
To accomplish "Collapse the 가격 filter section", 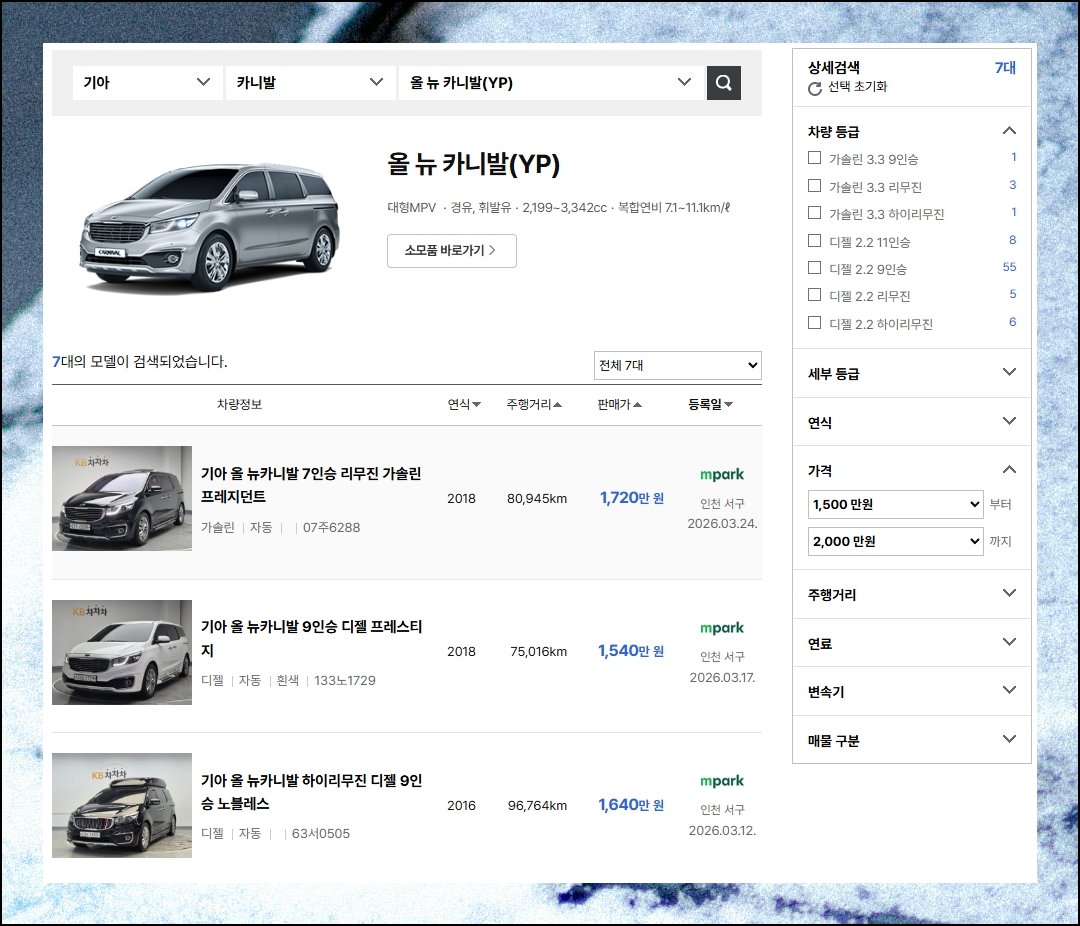I will [x=1009, y=470].
